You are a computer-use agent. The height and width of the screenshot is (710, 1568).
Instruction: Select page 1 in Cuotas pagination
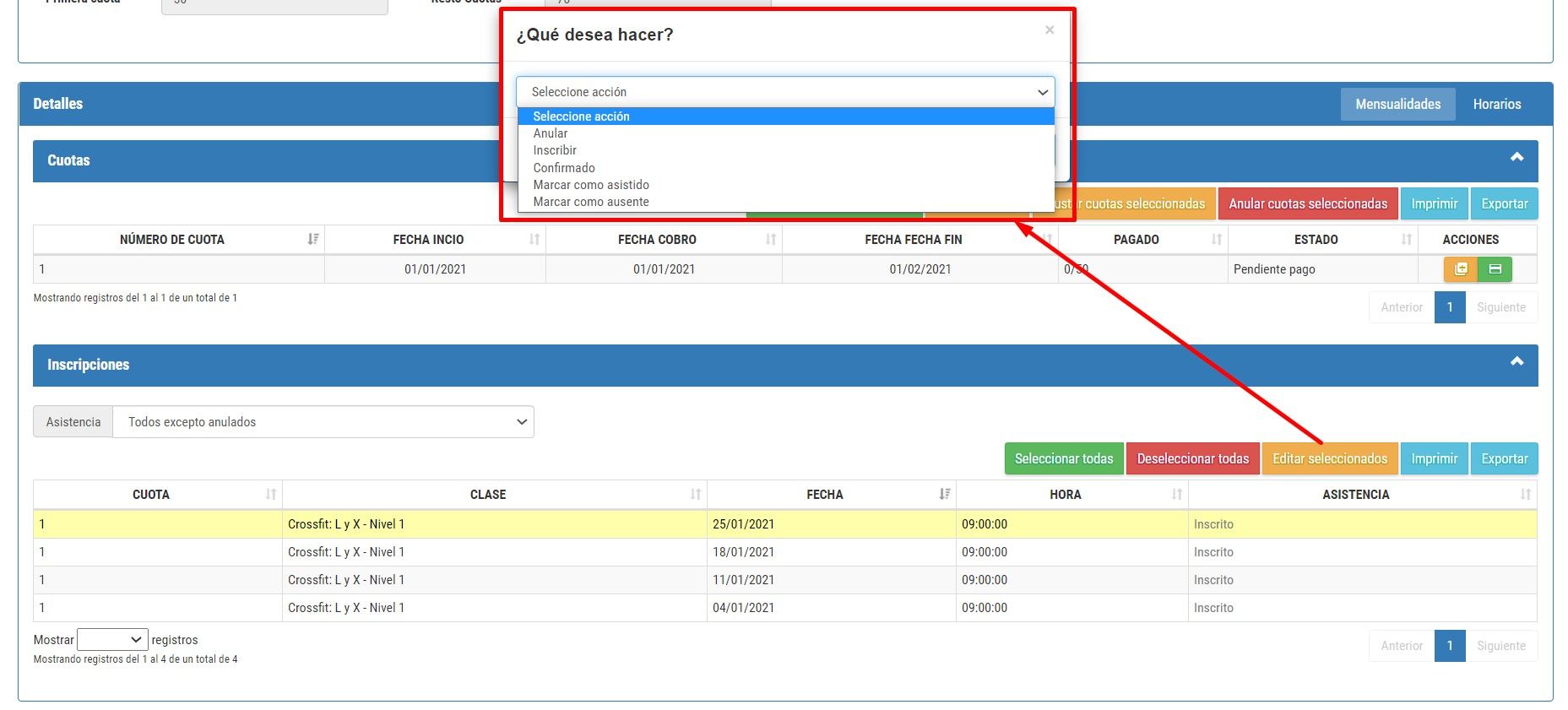pyautogui.click(x=1450, y=307)
